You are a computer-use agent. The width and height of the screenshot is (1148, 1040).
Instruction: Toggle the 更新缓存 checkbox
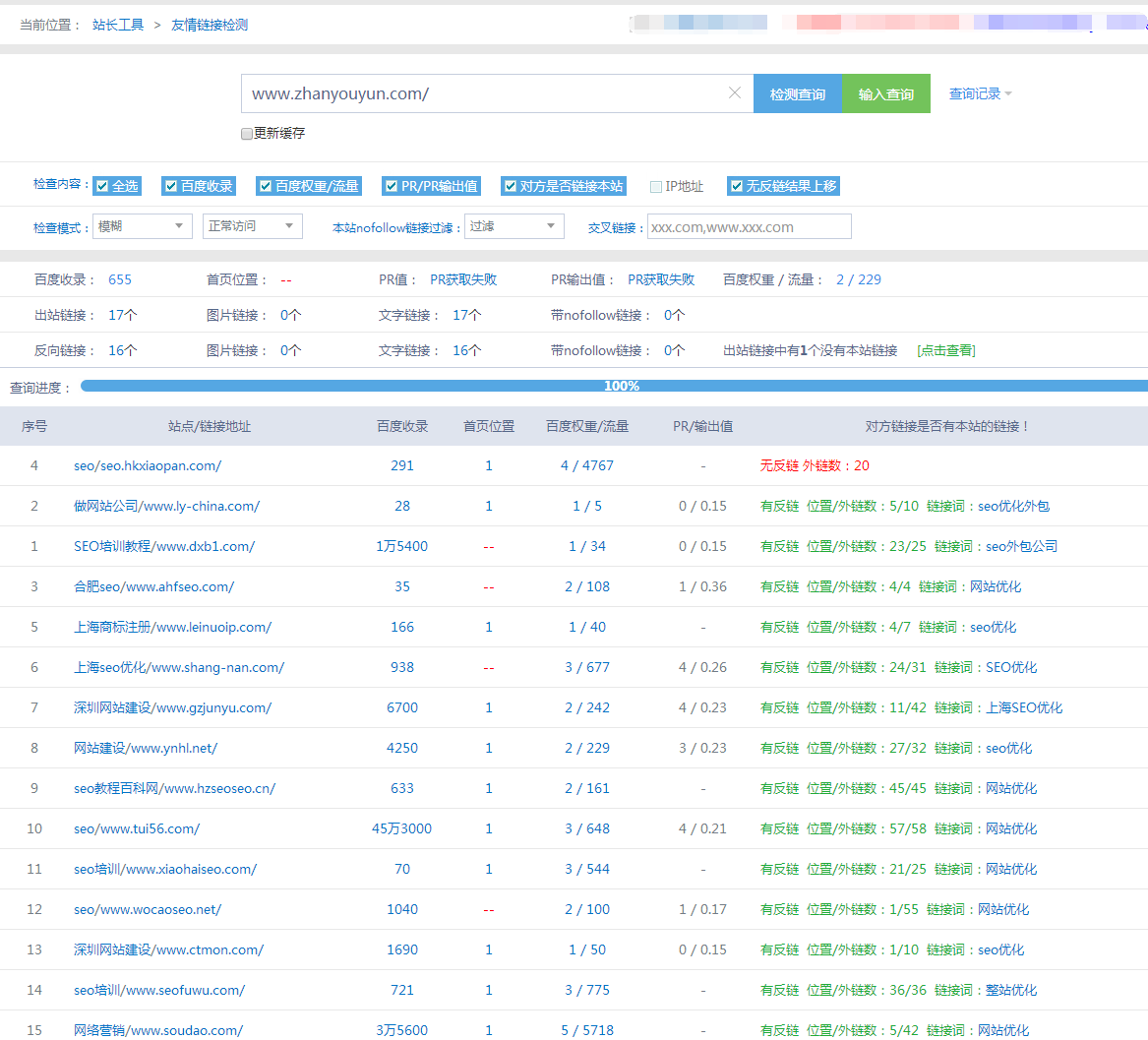click(247, 133)
